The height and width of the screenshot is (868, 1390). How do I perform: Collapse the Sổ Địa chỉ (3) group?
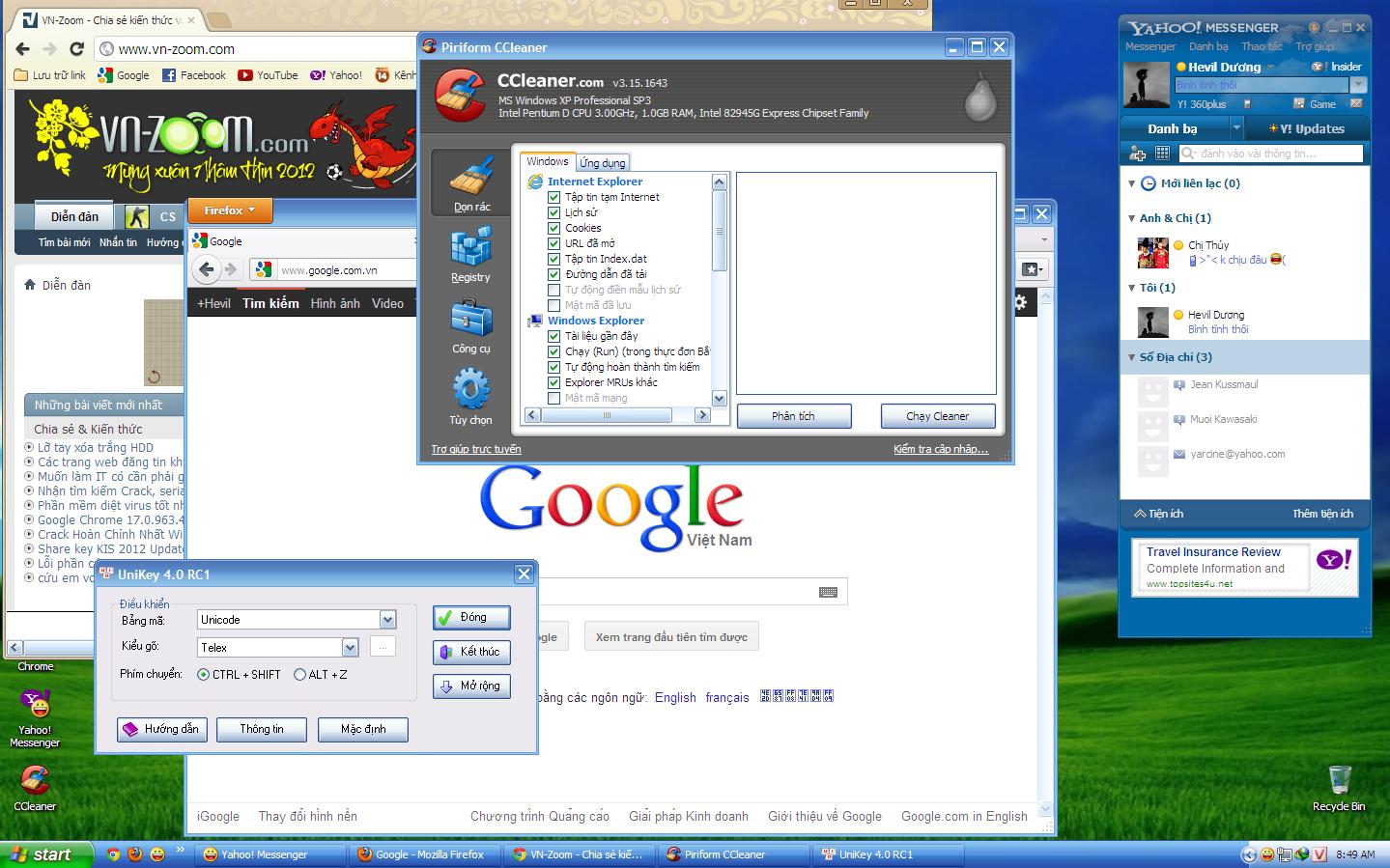click(1132, 357)
